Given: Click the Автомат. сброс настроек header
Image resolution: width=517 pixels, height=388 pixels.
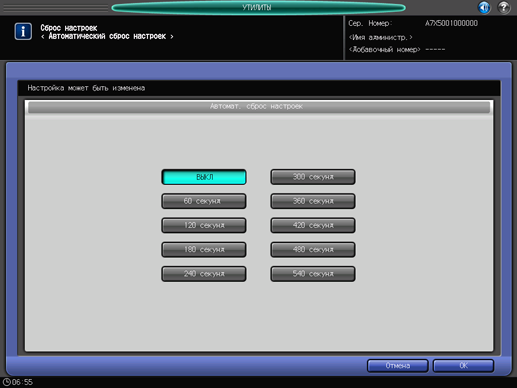Looking at the screenshot, I should [259, 107].
